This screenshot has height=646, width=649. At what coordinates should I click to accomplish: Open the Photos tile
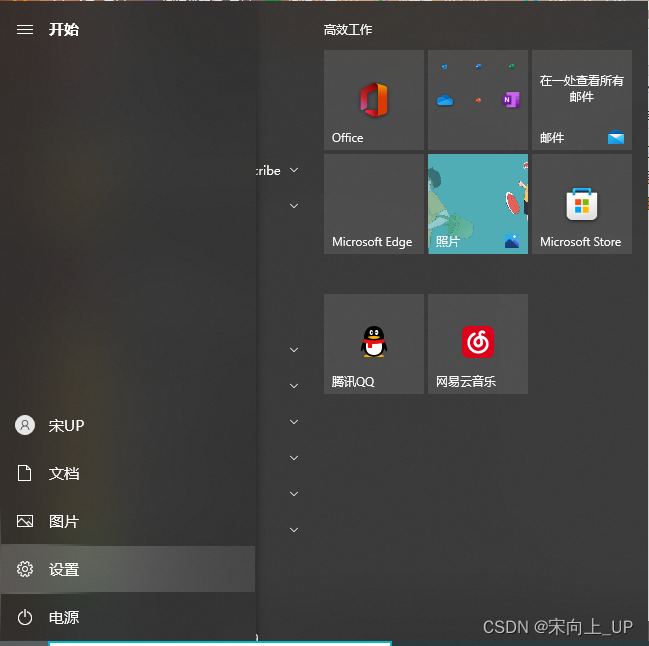[x=478, y=204]
